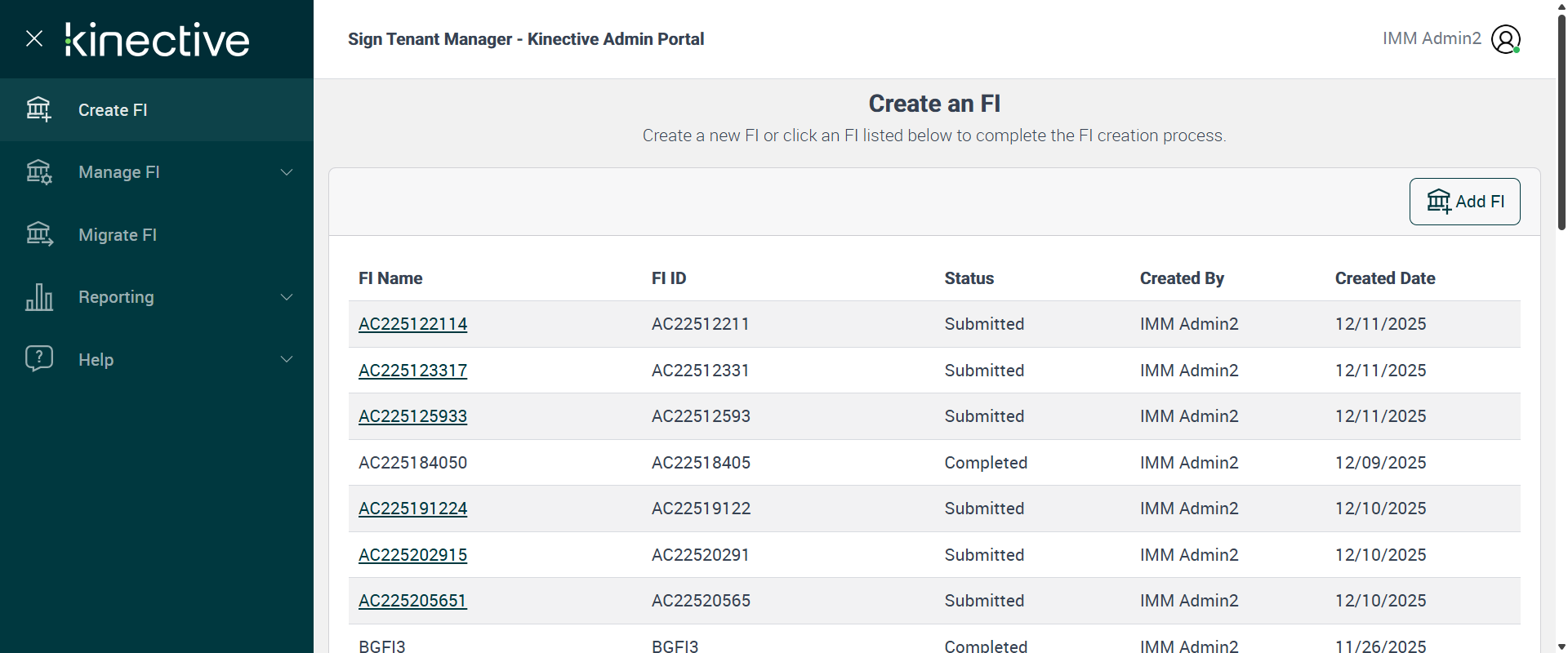Expand the Manage FI chevron
The image size is (1568, 653).
coord(287,172)
